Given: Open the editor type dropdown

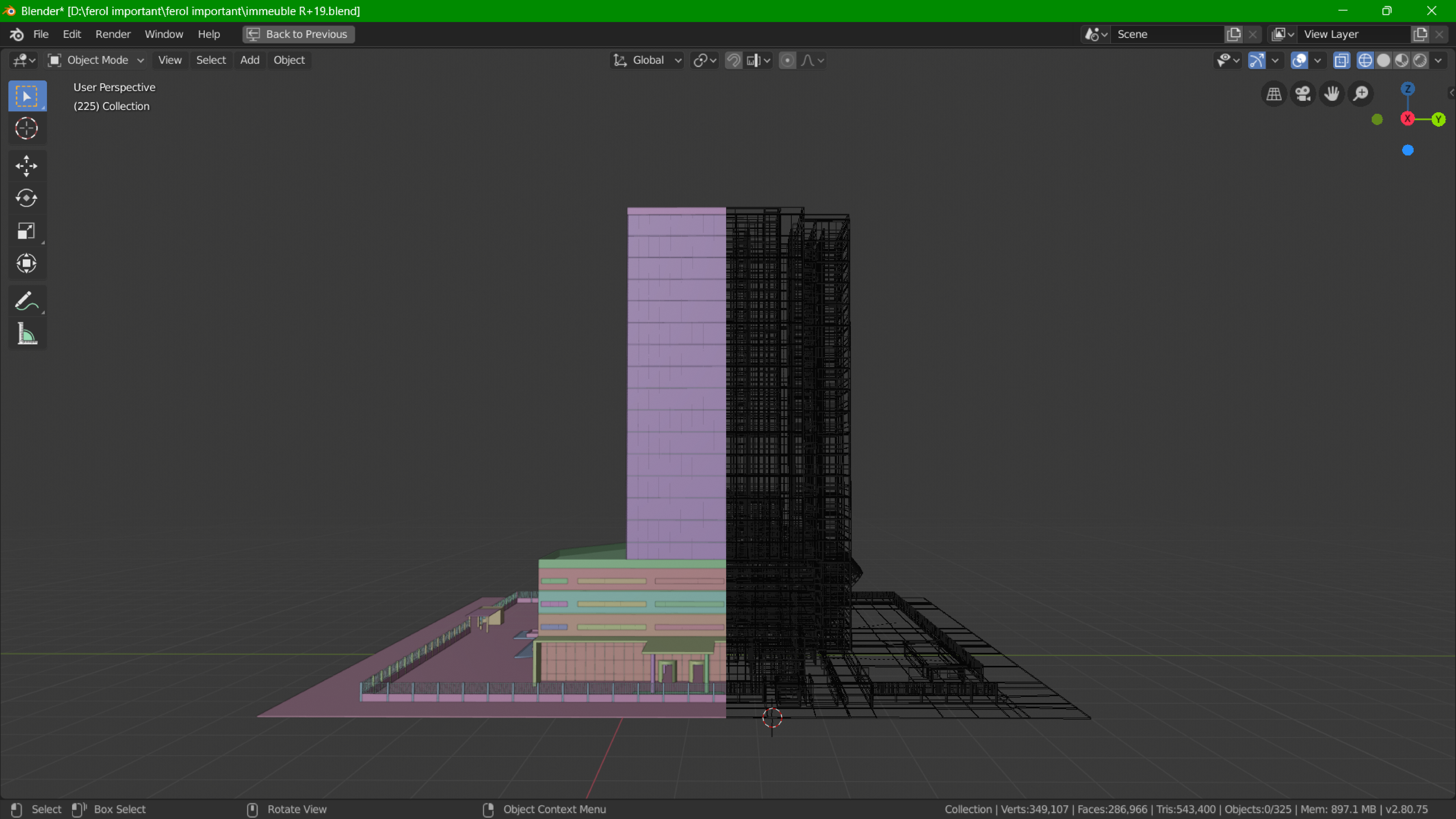Looking at the screenshot, I should (24, 60).
